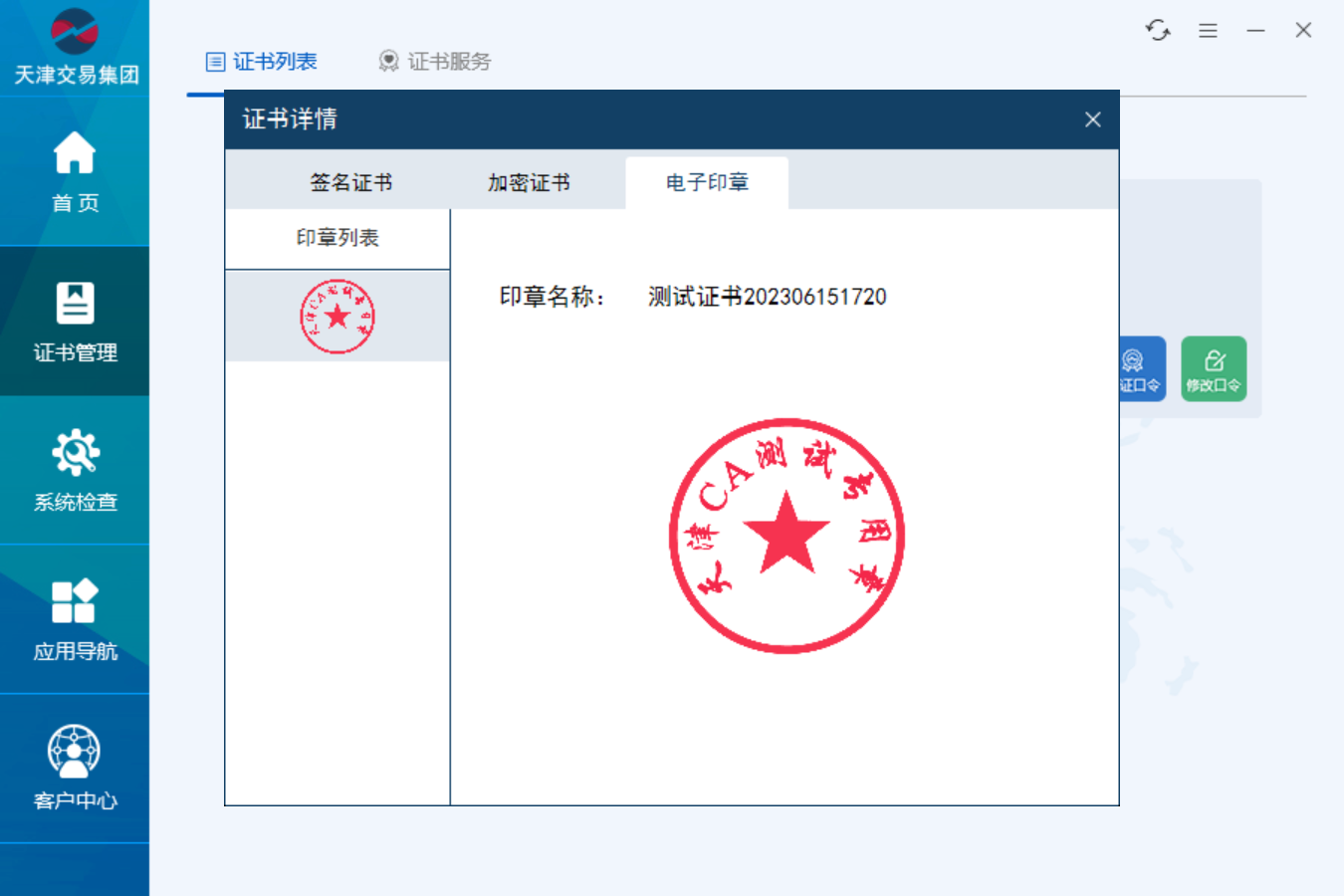The image size is (1344, 896).
Task: Close the 证书详情 dialog
Action: 1092,119
